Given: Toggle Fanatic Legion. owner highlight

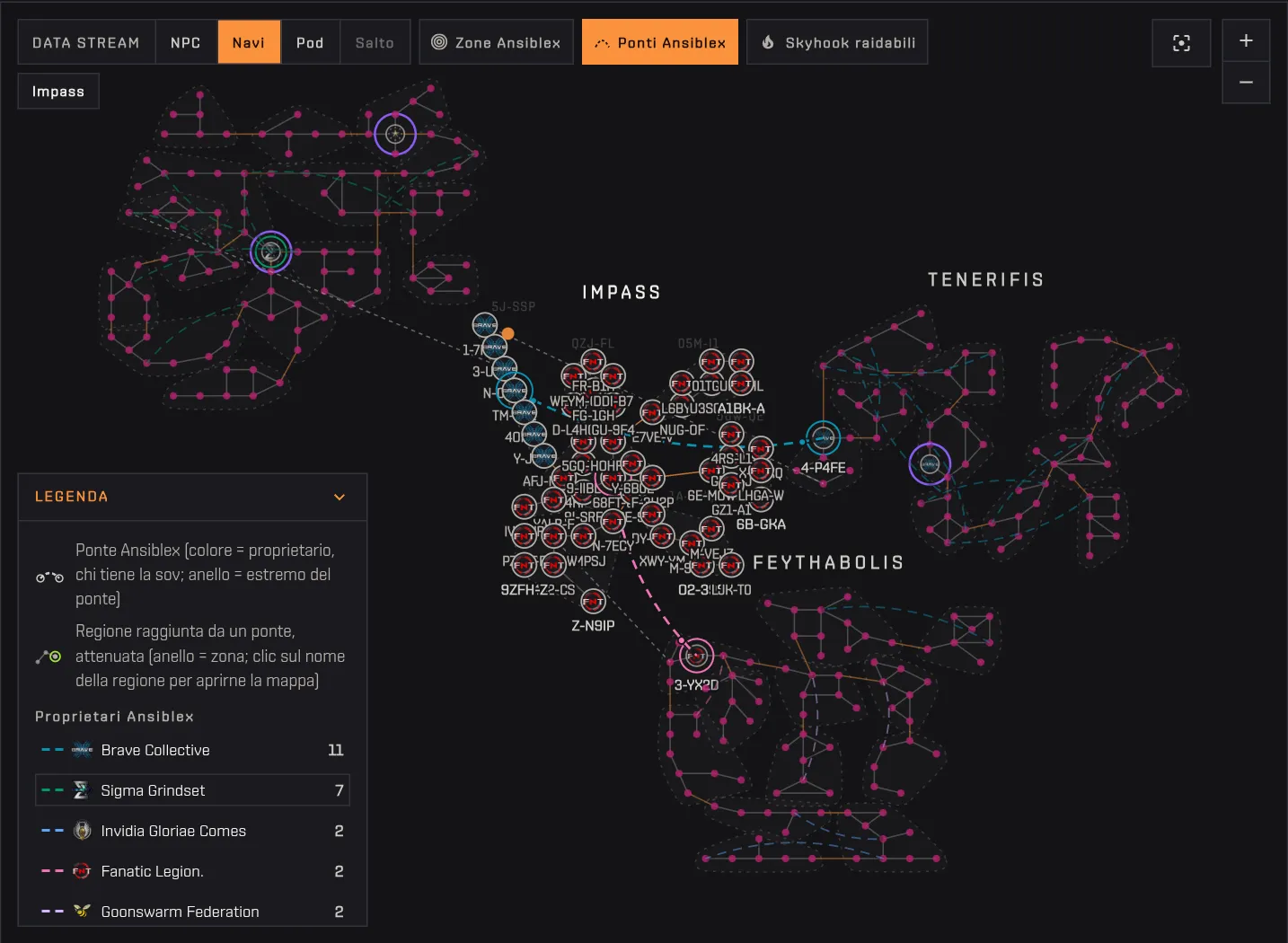Looking at the screenshot, I should coord(192,871).
